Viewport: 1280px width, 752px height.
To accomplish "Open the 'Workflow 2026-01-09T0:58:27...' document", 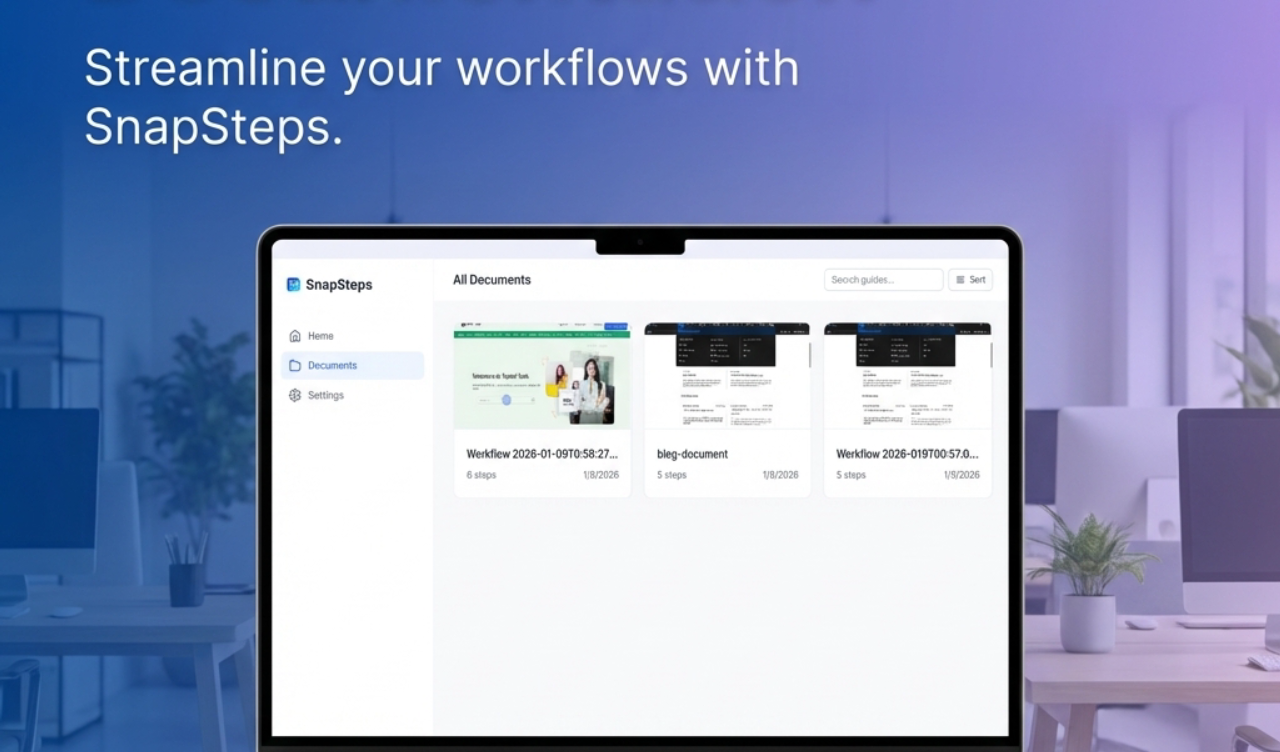I will [543, 453].
